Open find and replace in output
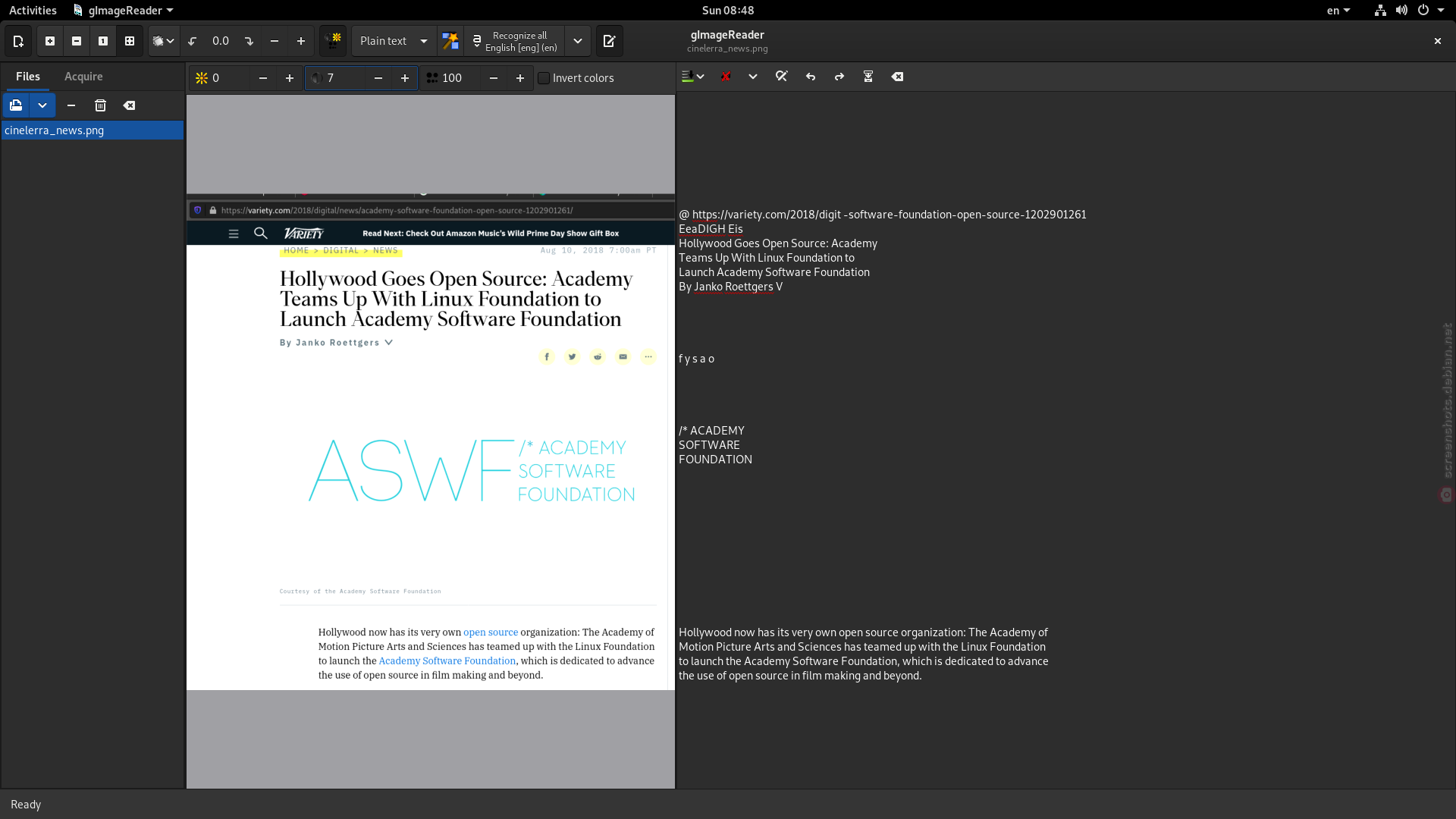This screenshot has height=819, width=1456. pyautogui.click(x=782, y=77)
